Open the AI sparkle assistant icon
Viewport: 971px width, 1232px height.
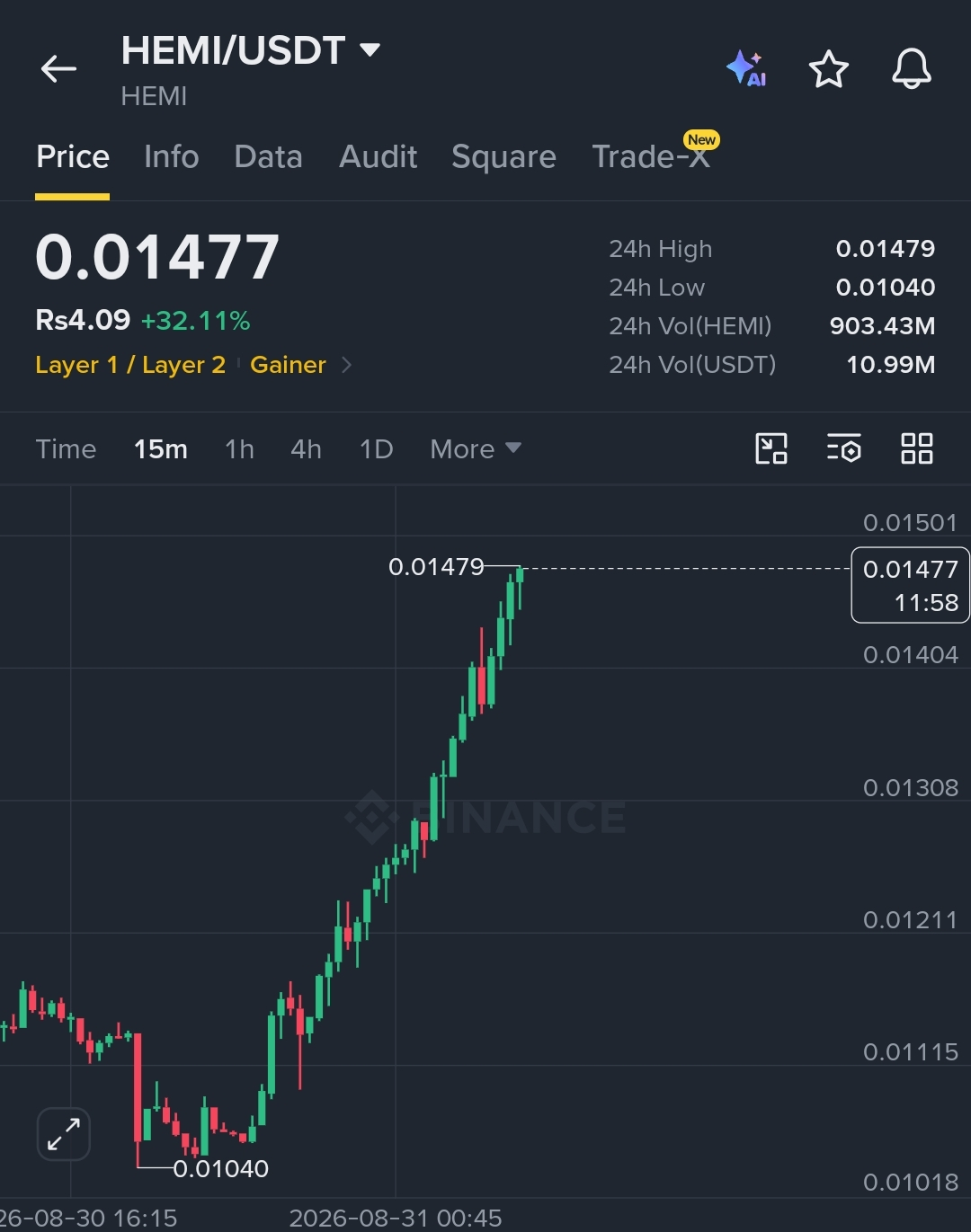coord(746,69)
